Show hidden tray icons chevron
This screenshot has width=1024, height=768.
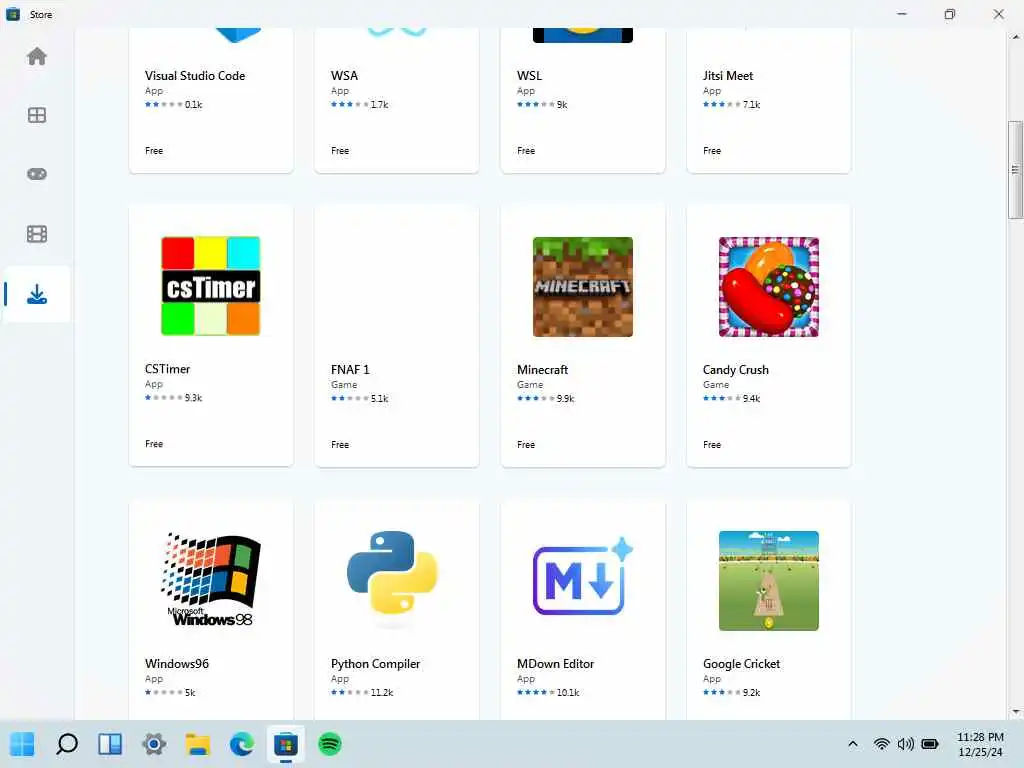coord(852,744)
